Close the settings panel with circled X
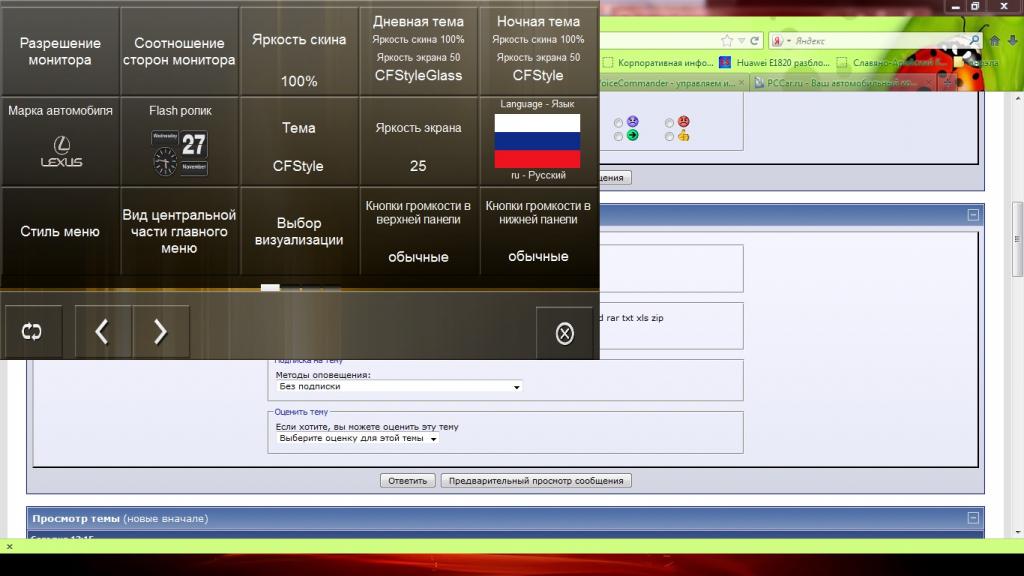Viewport: 1024px width, 576px height. click(564, 333)
